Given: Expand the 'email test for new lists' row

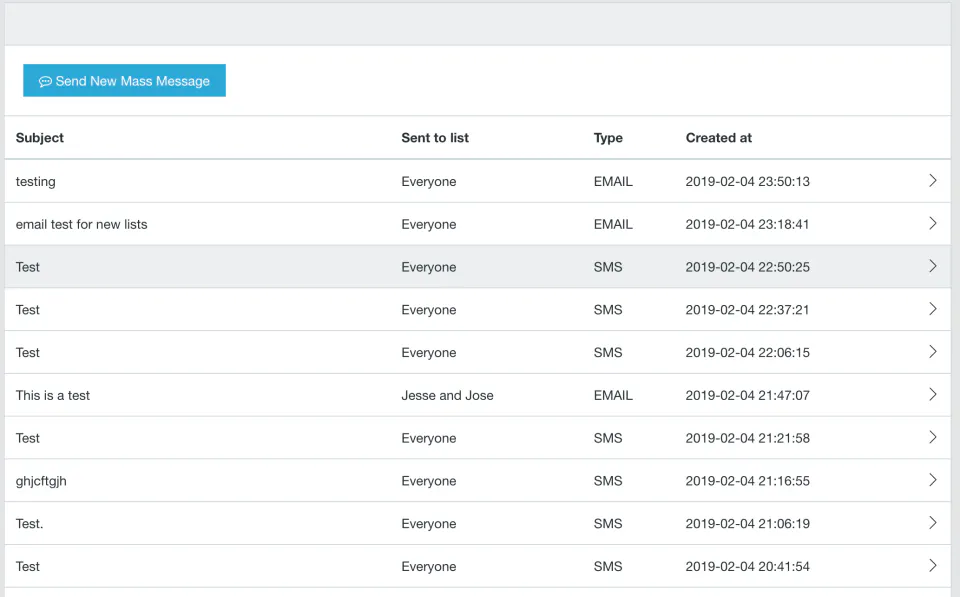Looking at the screenshot, I should (x=932, y=224).
